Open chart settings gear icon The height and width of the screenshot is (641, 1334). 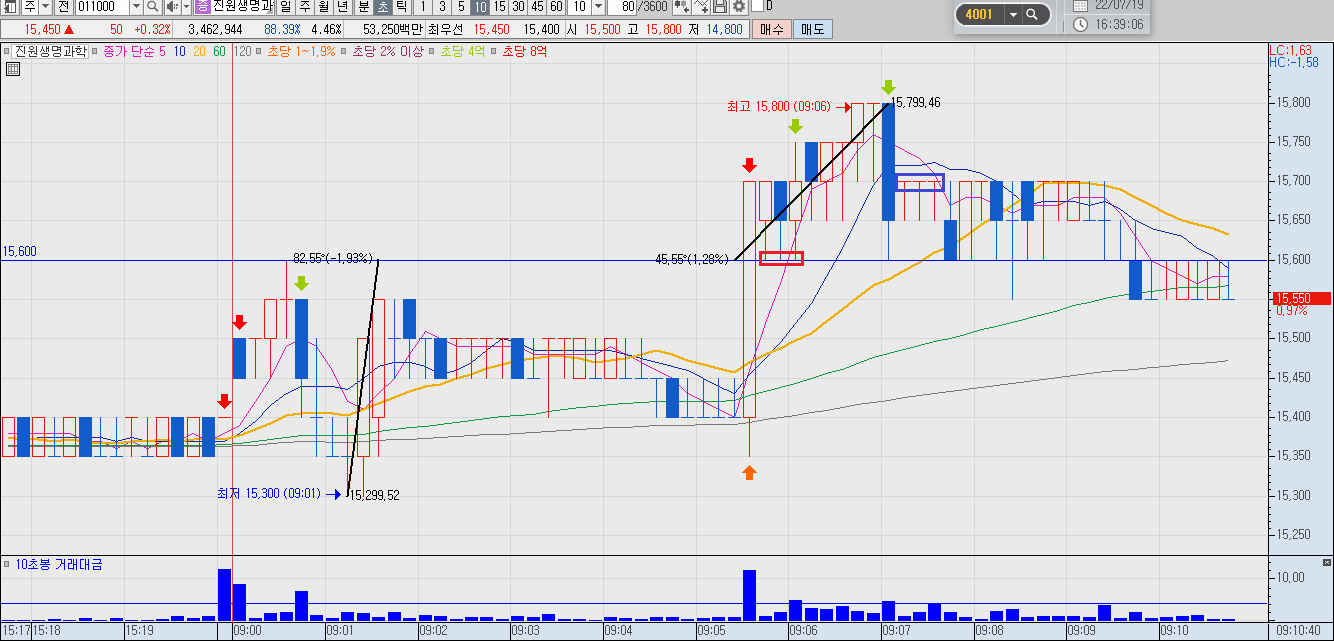(739, 7)
